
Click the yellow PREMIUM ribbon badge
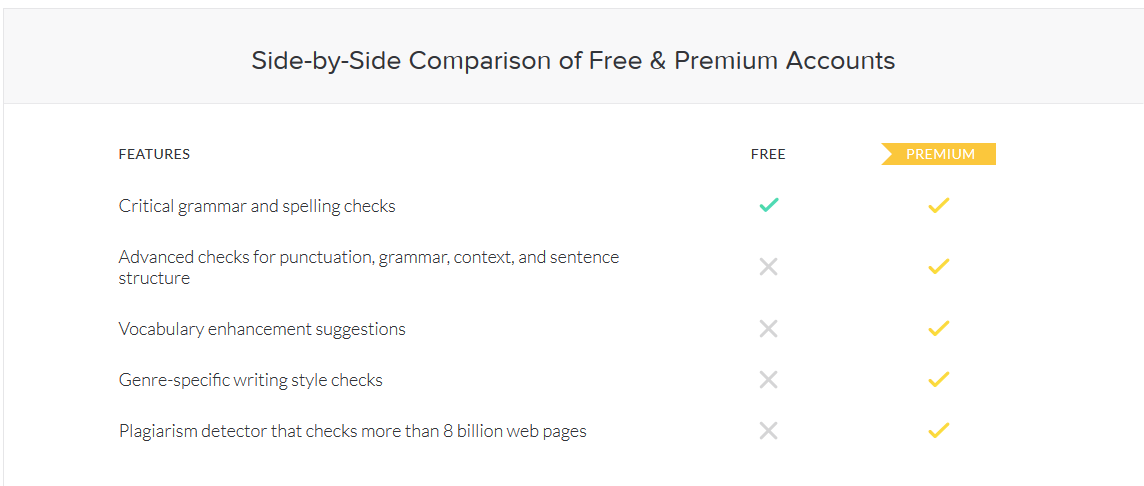pos(939,154)
